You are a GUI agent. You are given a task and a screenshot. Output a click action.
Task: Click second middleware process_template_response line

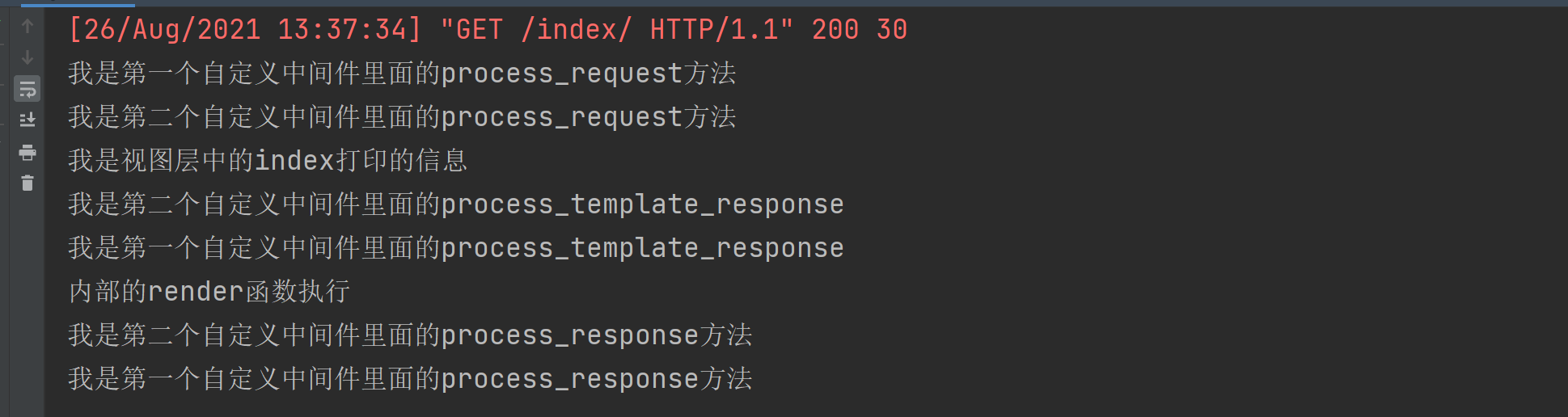[456, 204]
